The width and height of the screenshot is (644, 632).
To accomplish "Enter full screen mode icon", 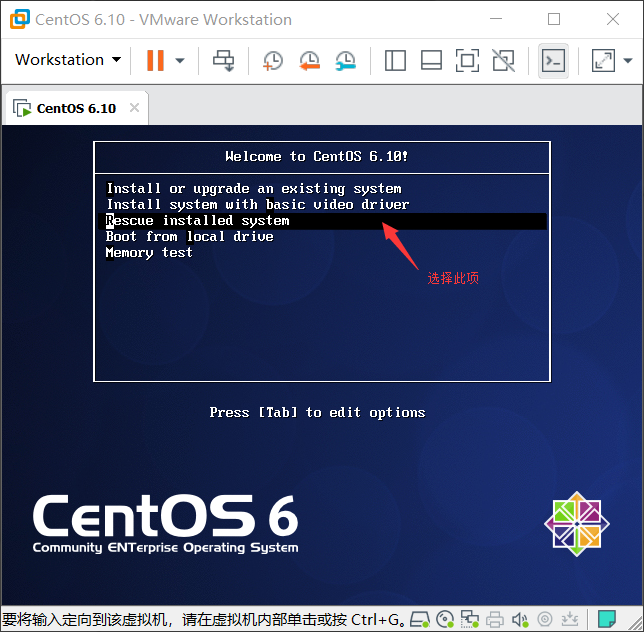I will tap(467, 61).
